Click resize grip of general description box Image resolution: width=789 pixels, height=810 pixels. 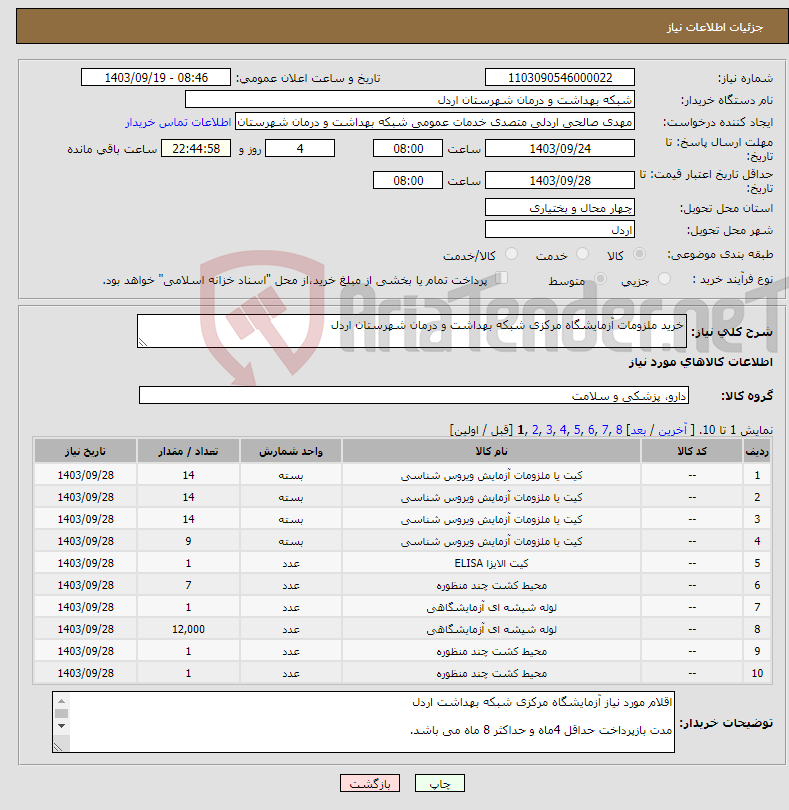coord(143,342)
